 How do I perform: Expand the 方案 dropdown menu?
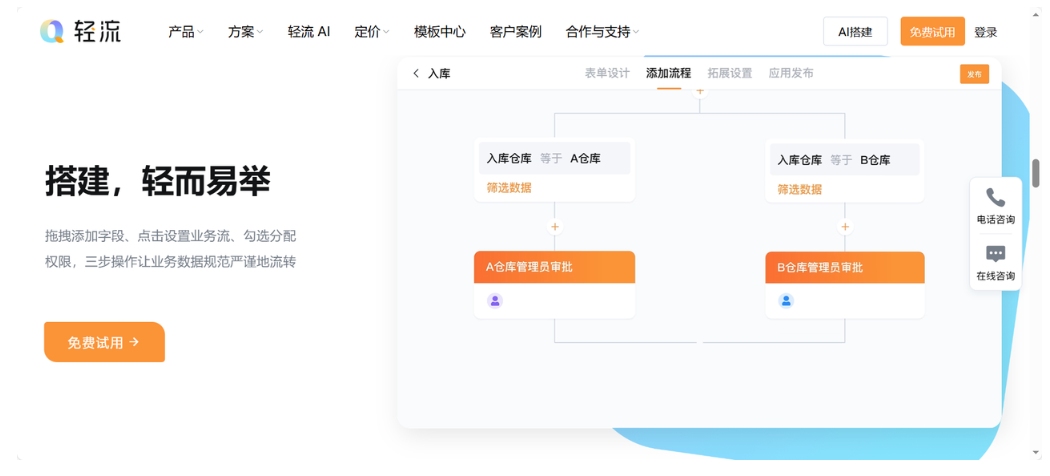(245, 31)
